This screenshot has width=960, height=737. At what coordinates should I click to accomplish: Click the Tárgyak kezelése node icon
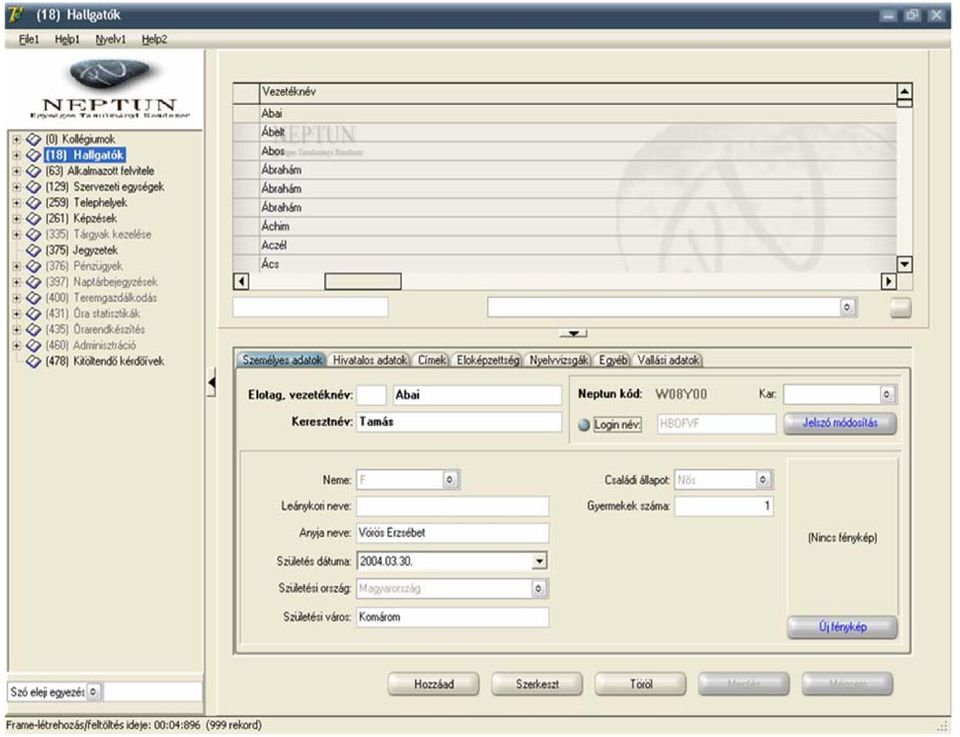[34, 235]
